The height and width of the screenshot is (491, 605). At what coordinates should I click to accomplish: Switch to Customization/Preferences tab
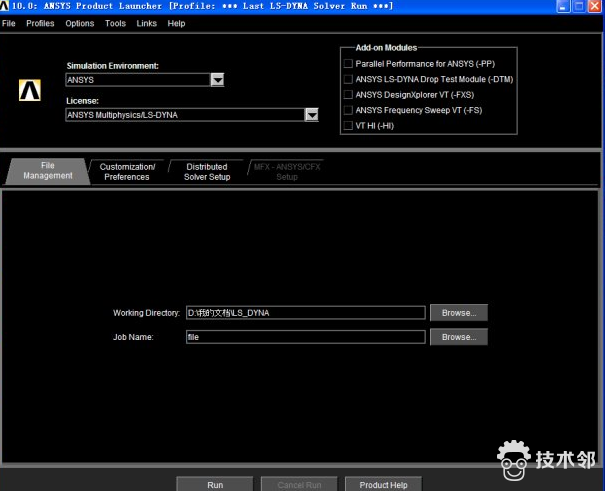click(127, 172)
